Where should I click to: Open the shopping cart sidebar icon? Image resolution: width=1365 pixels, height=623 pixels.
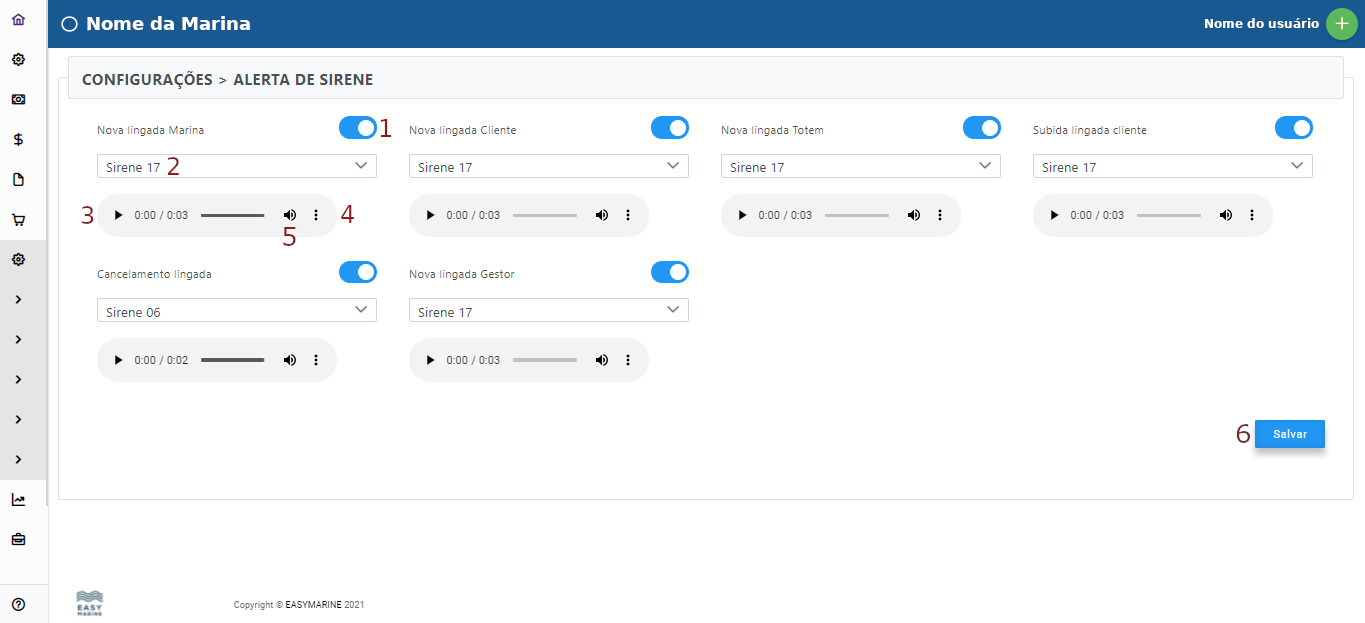click(x=18, y=220)
